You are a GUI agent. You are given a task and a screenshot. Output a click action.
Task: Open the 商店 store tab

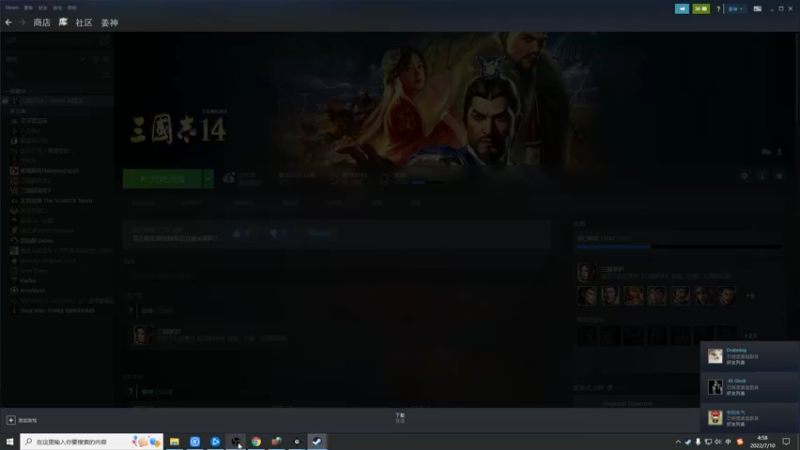pyautogui.click(x=42, y=22)
